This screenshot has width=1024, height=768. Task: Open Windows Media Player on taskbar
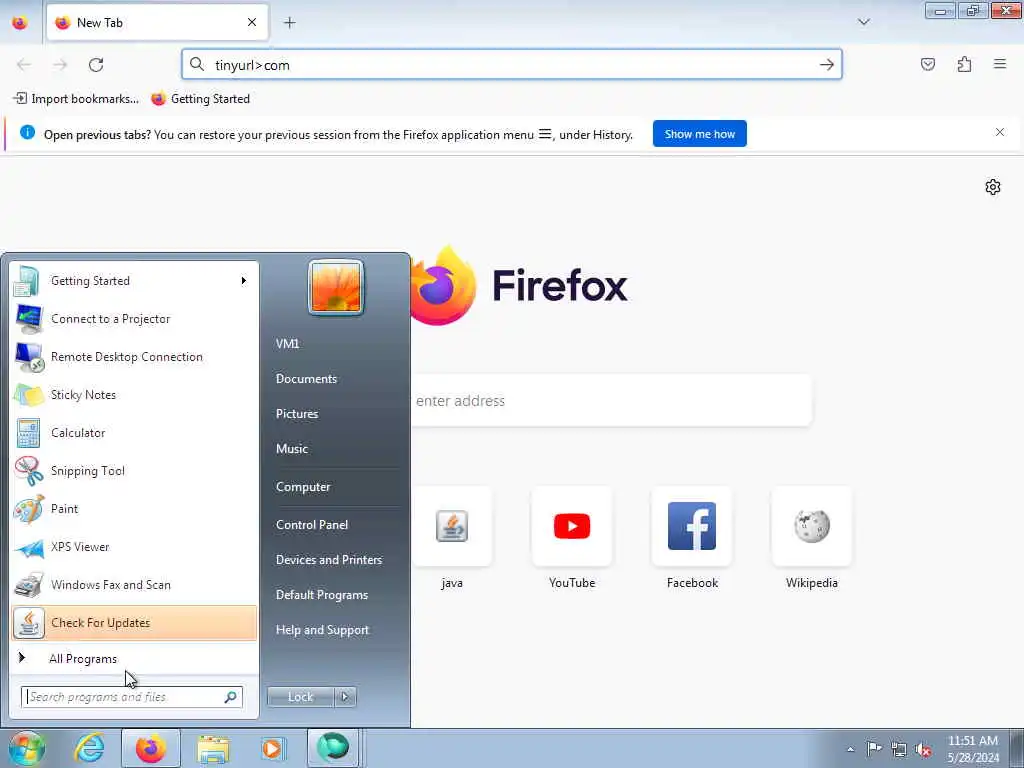(273, 748)
